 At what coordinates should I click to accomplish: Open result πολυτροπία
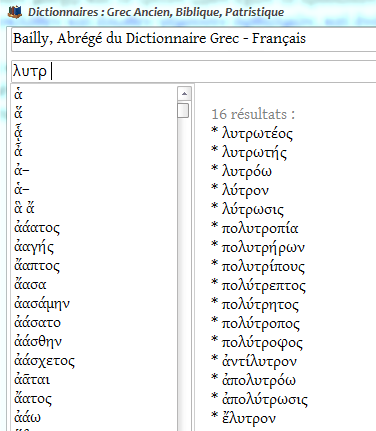[x=260, y=229]
